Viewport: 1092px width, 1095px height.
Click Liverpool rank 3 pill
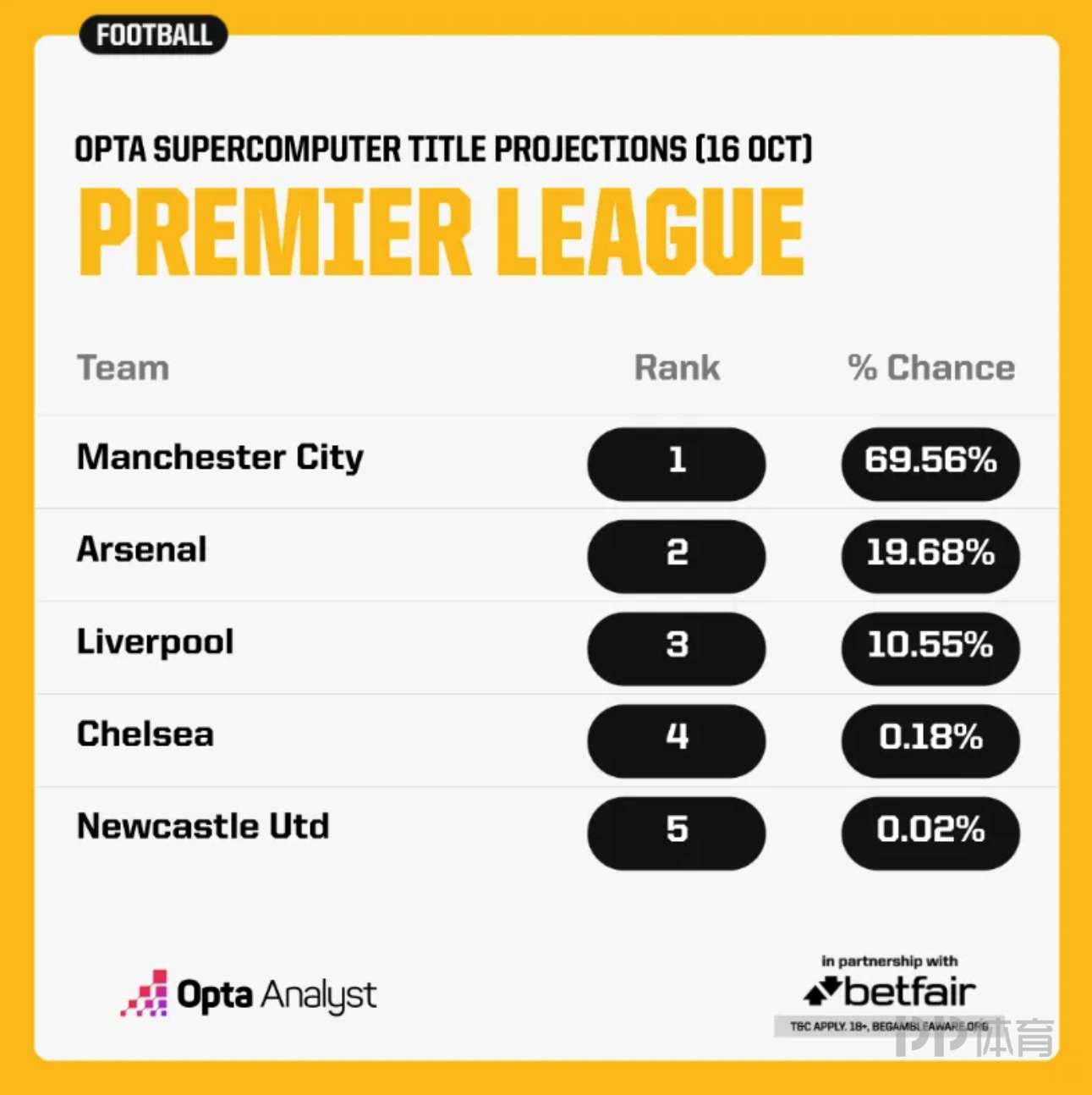click(677, 648)
